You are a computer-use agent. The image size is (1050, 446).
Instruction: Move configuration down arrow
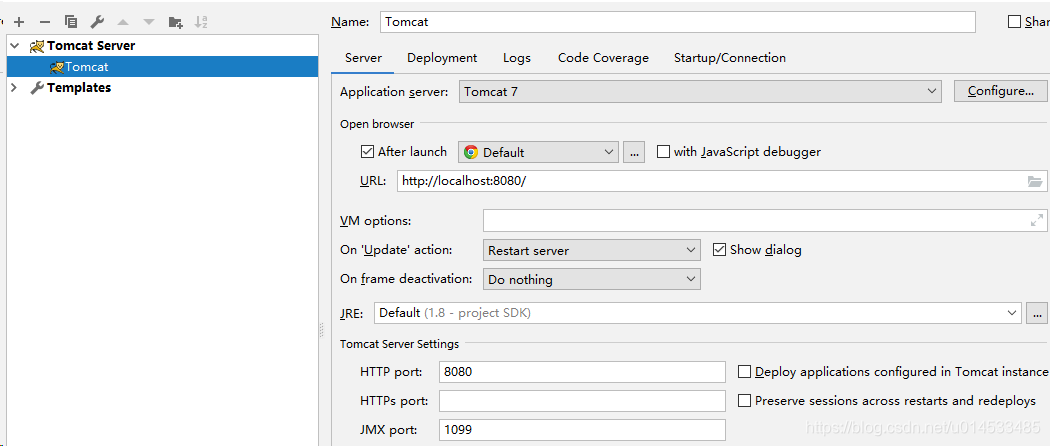click(x=149, y=22)
